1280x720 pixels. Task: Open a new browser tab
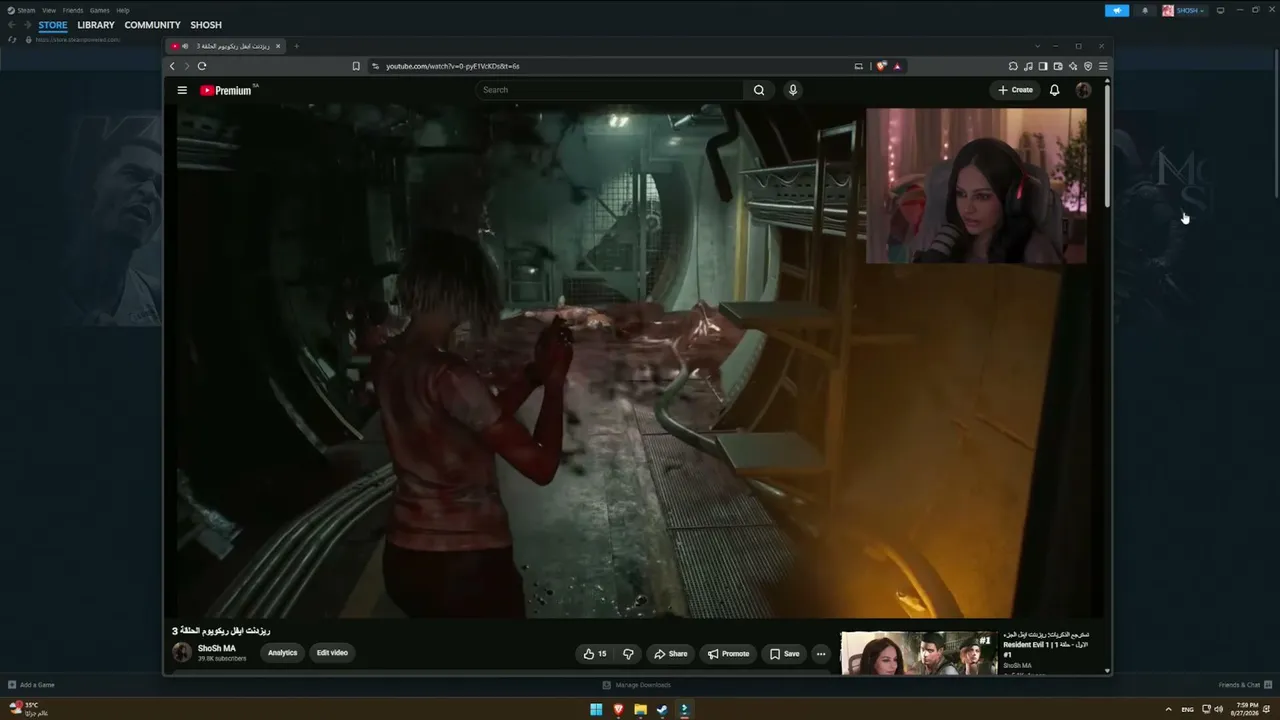(296, 46)
